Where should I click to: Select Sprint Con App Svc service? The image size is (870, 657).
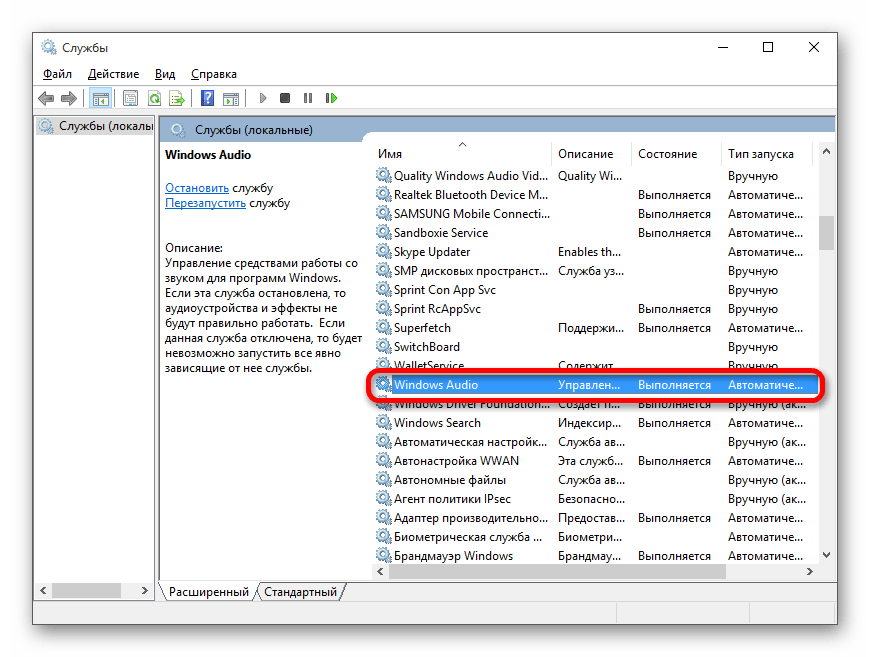[595, 290]
